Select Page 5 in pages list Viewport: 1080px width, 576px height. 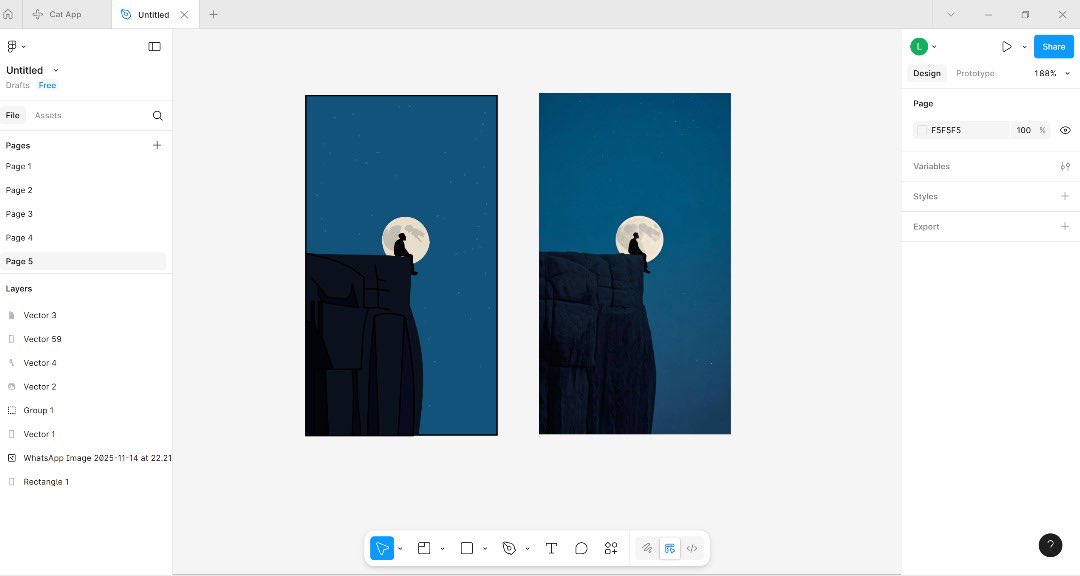83,261
